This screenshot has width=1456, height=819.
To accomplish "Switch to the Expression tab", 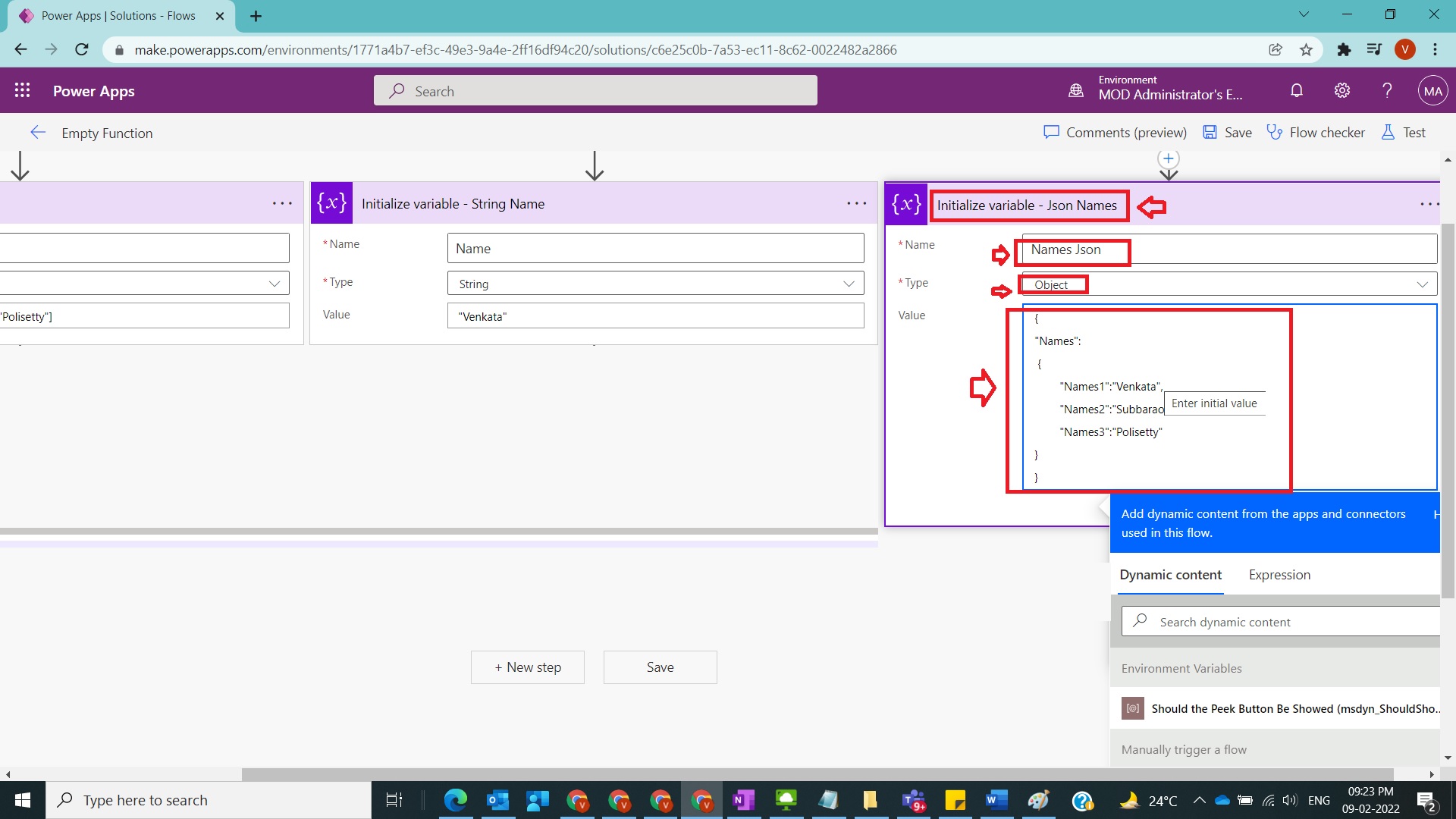I will click(1279, 575).
